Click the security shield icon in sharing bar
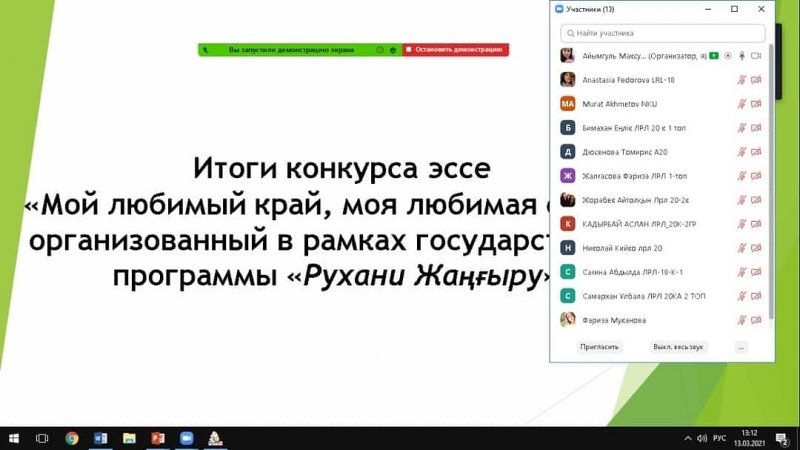This screenshot has width=800, height=450. click(x=393, y=49)
